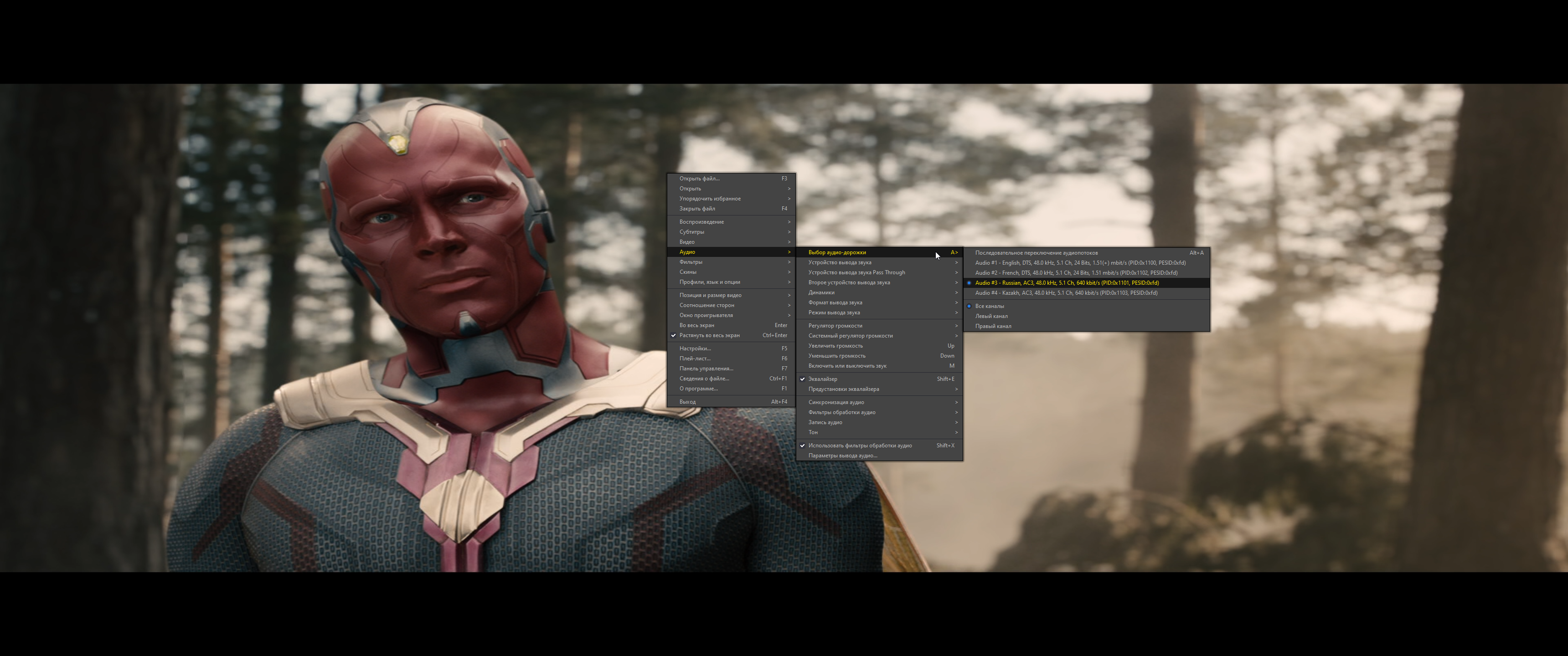Viewport: 1568px width, 656px height.
Task: Expand 'Видео' submenu
Action: coord(731,241)
